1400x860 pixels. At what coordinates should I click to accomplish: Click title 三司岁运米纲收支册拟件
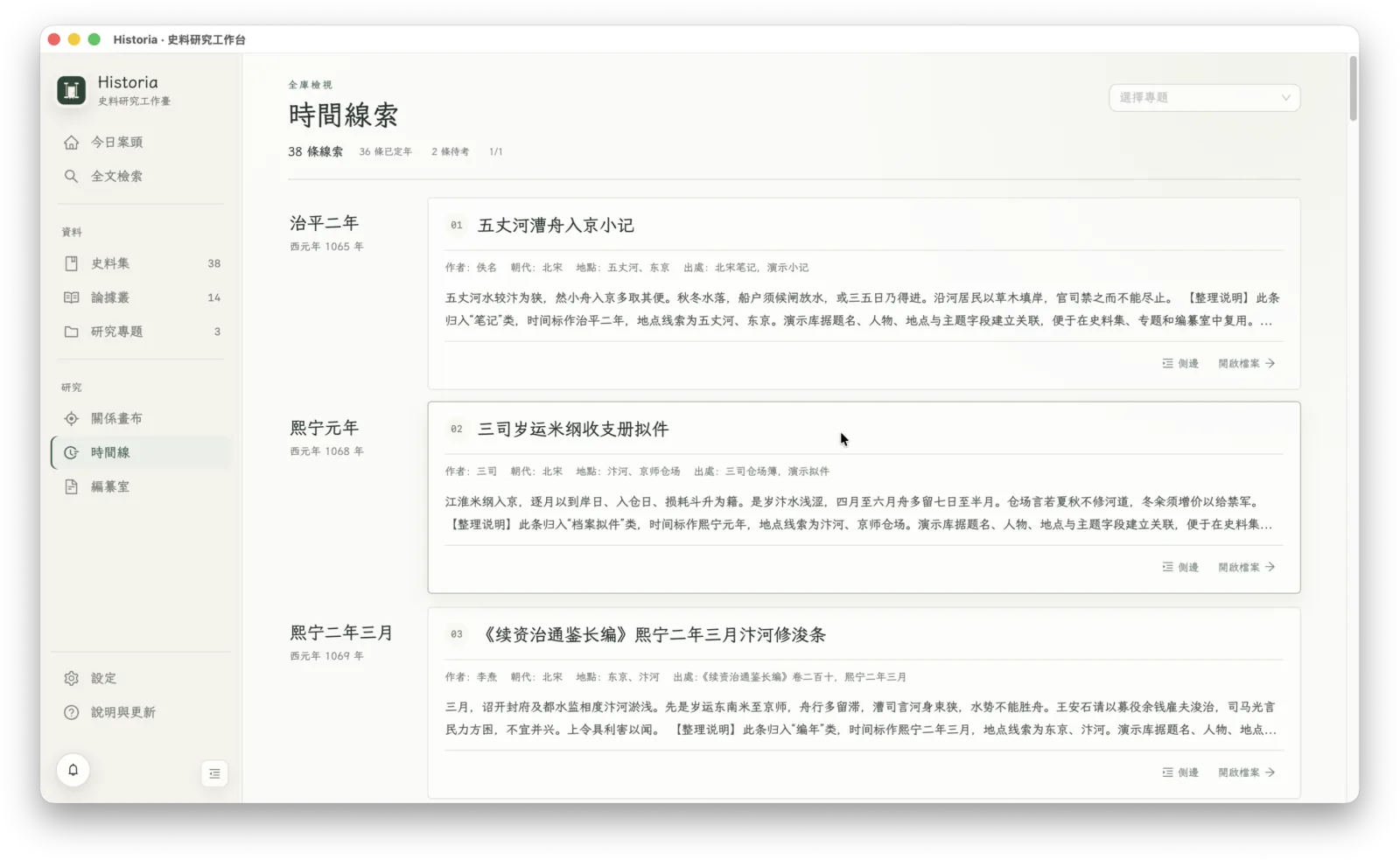click(573, 430)
